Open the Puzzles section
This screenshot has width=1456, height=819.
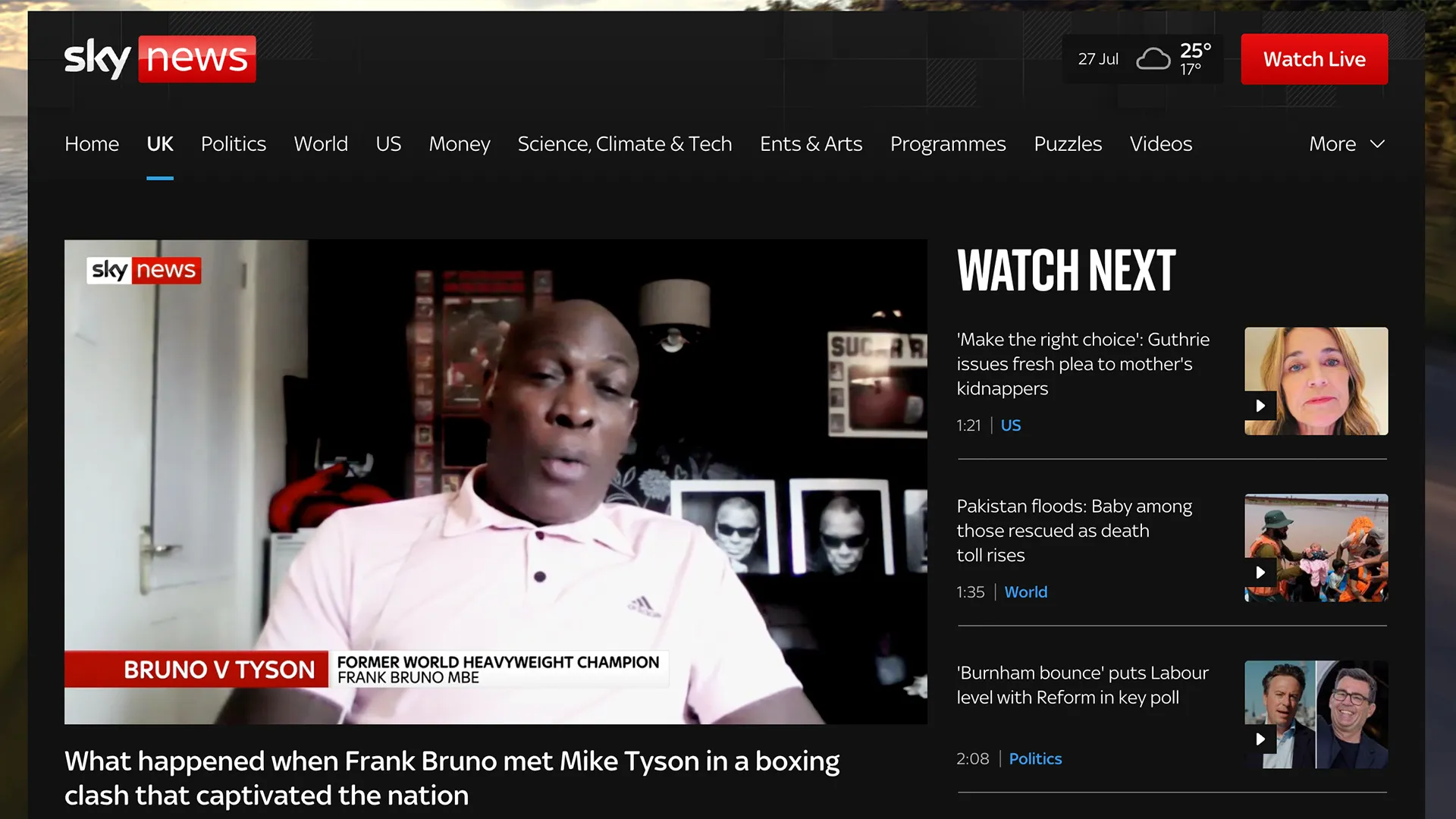tap(1068, 144)
